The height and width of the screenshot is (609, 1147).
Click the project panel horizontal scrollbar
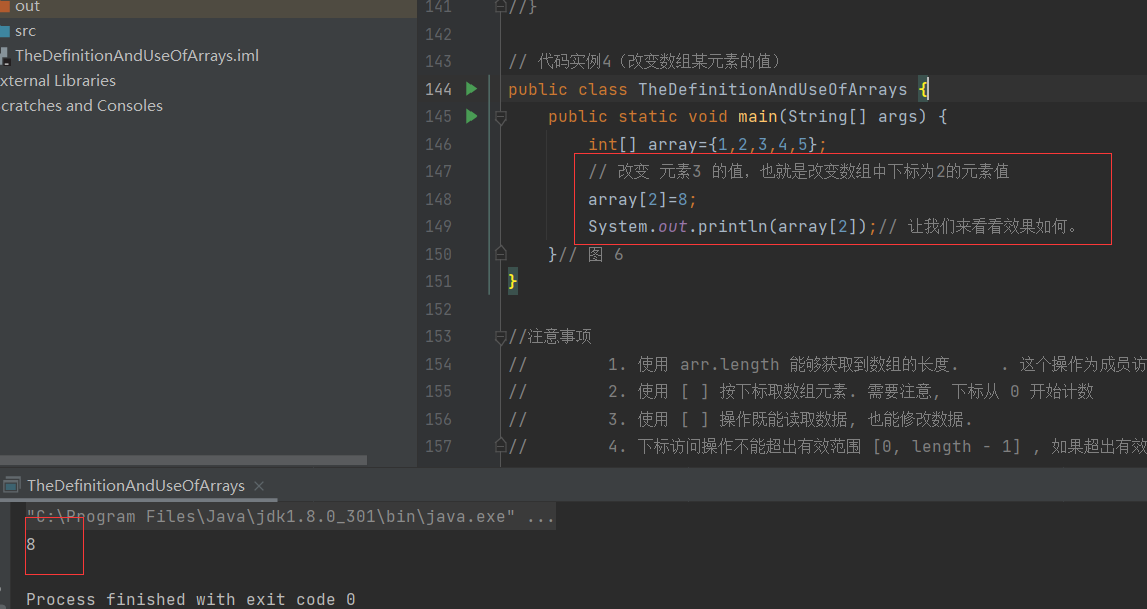pyautogui.click(x=183, y=460)
